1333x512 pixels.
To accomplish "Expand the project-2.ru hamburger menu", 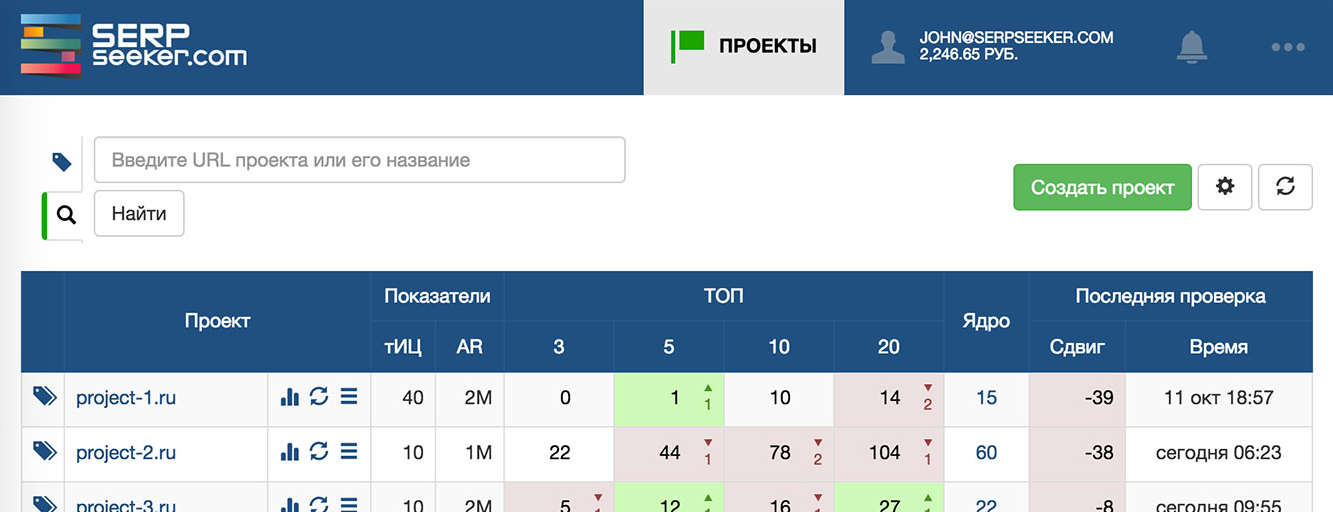I will coord(349,452).
